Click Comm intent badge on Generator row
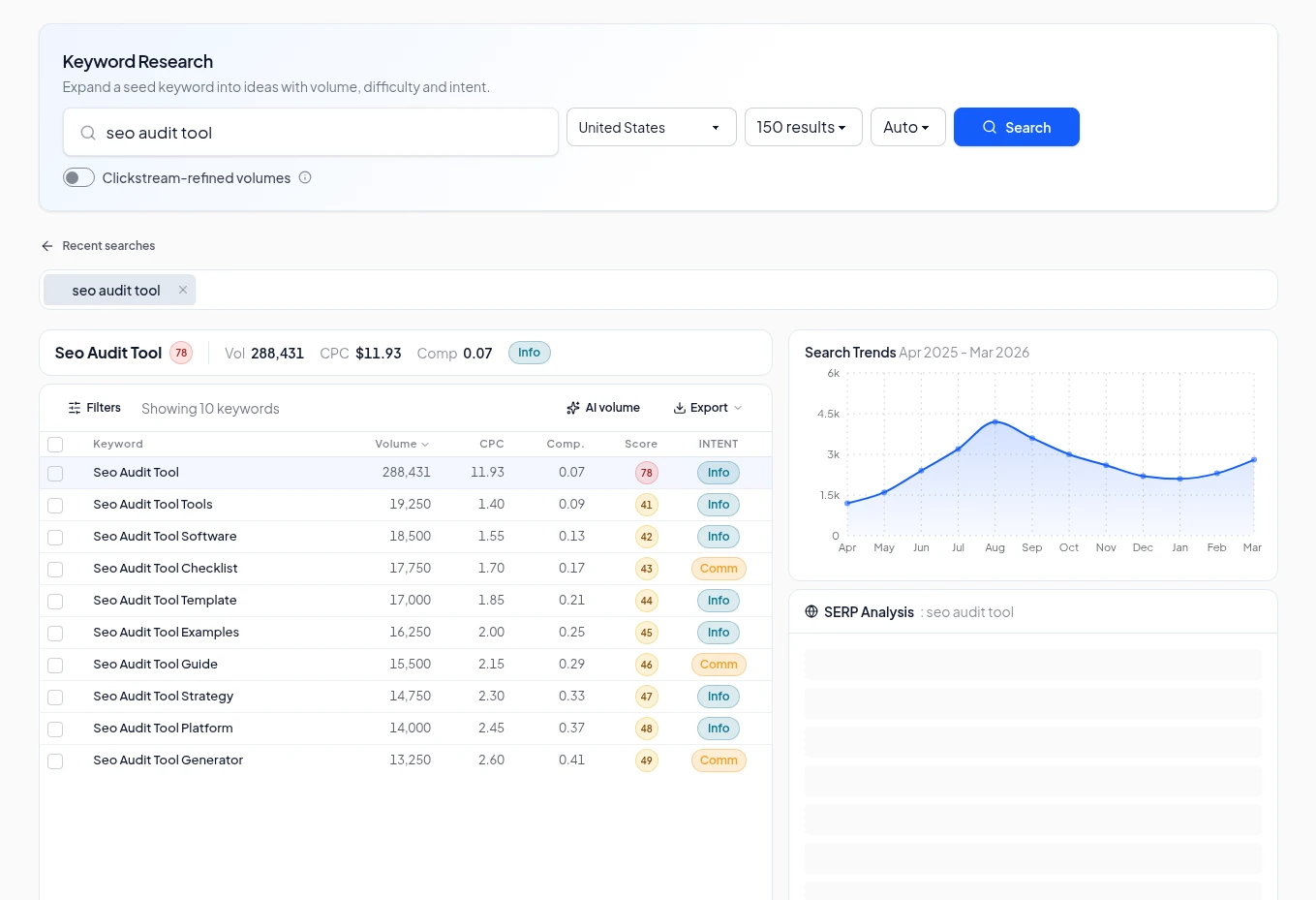 pos(719,760)
